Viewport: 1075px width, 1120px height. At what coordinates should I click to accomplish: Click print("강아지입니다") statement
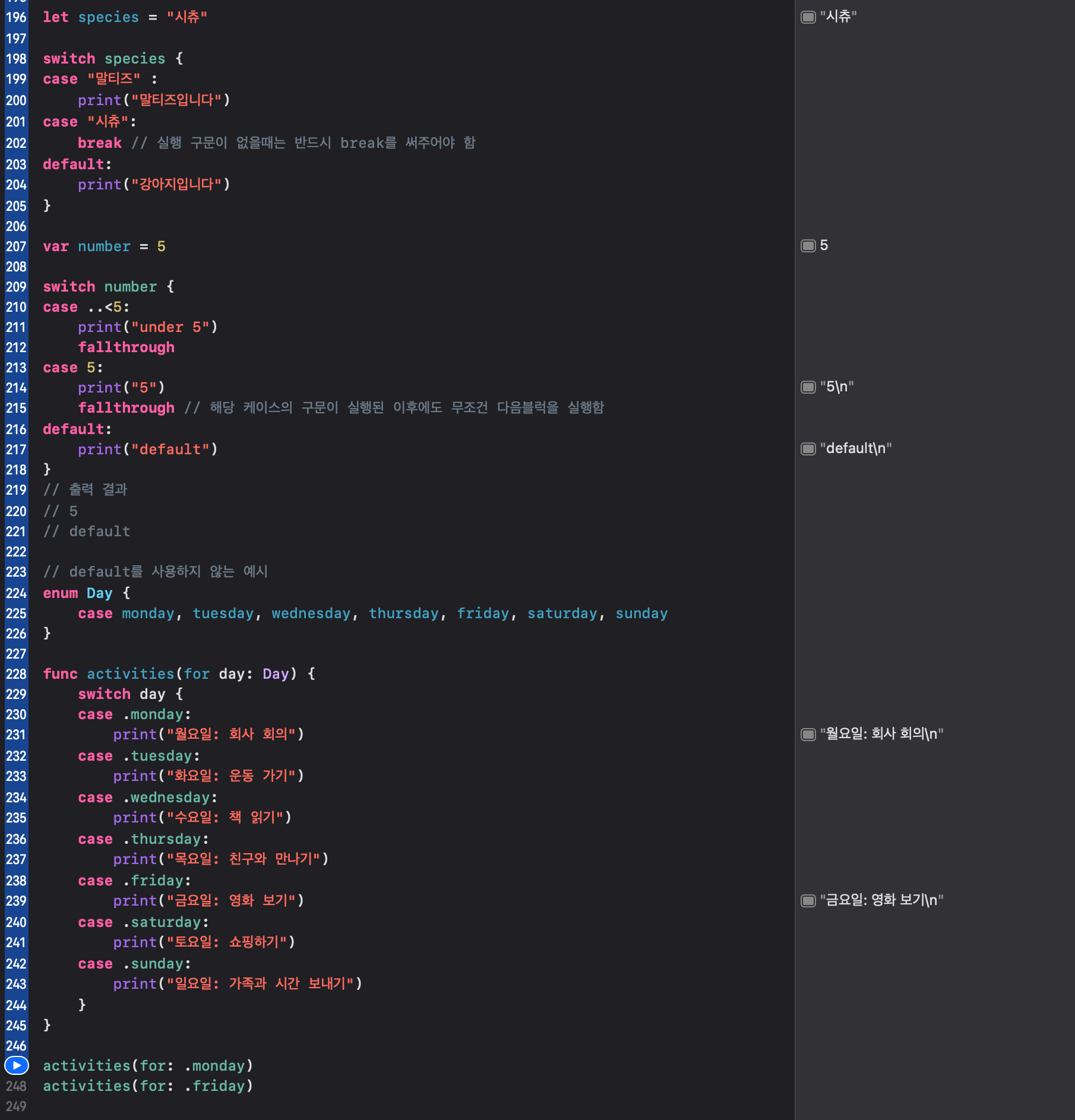[x=154, y=185]
